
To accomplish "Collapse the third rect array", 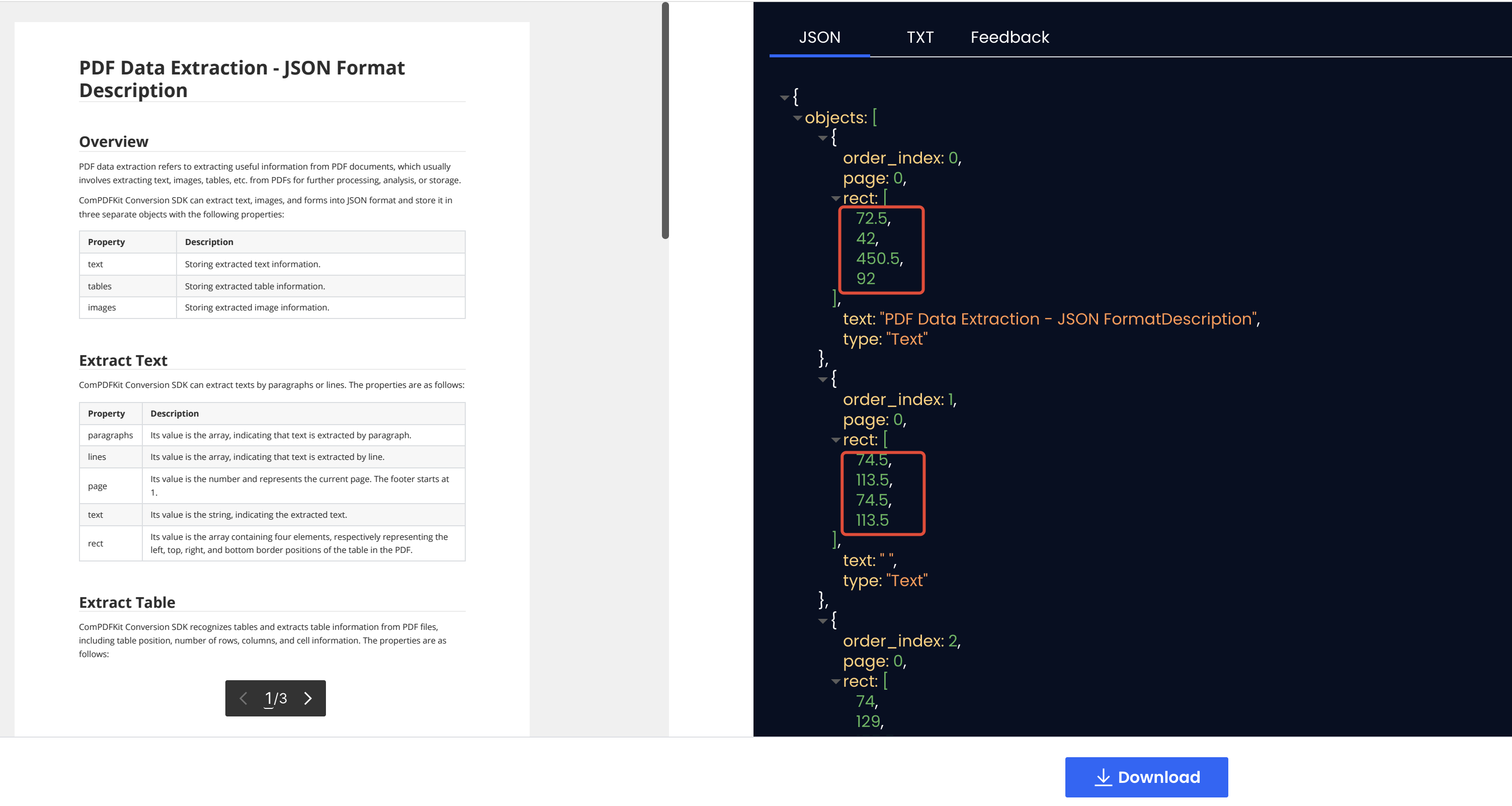I will tap(836, 682).
